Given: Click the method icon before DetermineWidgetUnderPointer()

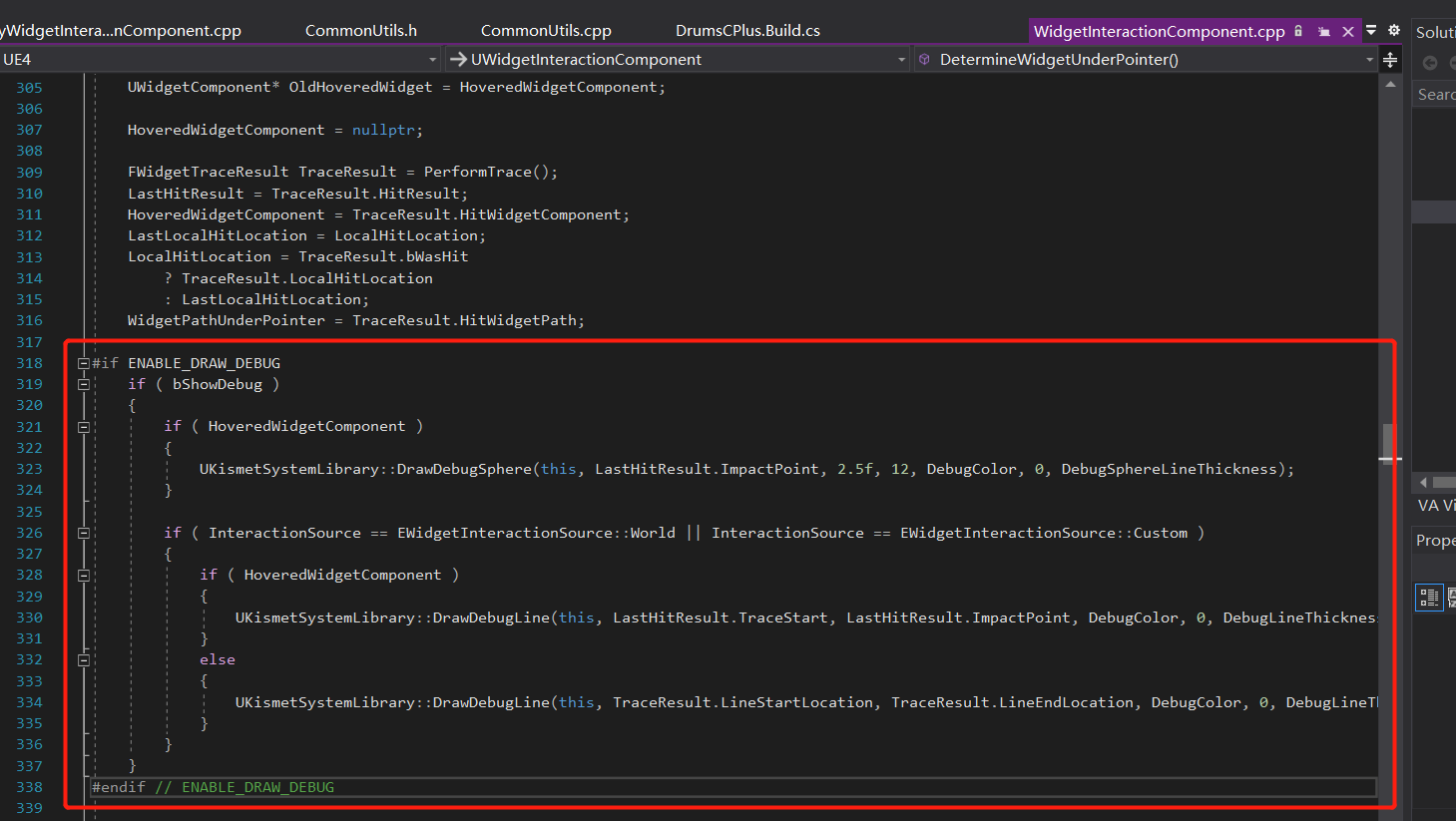Looking at the screenshot, I should pyautogui.click(x=925, y=59).
